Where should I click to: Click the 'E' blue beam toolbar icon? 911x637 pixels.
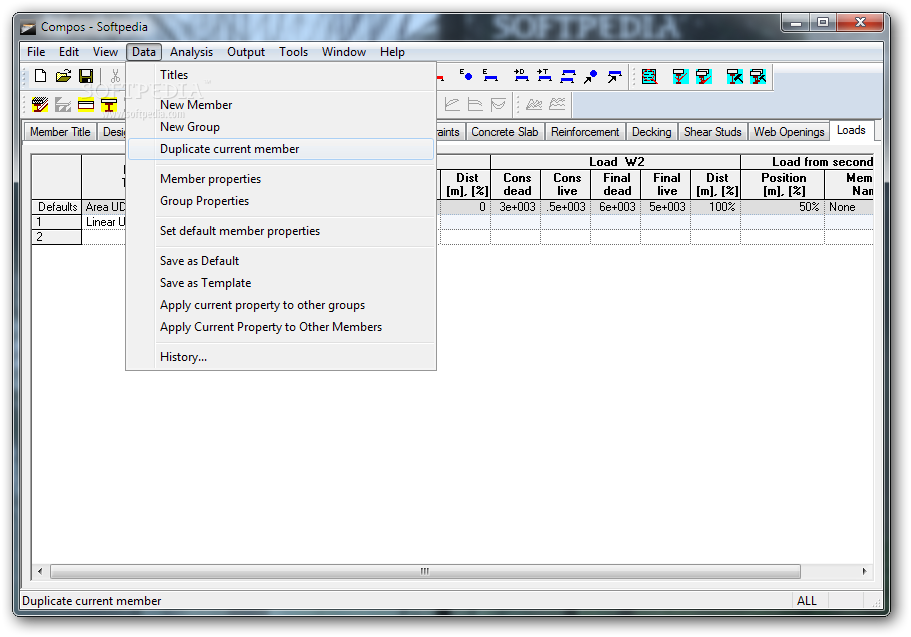[490, 76]
